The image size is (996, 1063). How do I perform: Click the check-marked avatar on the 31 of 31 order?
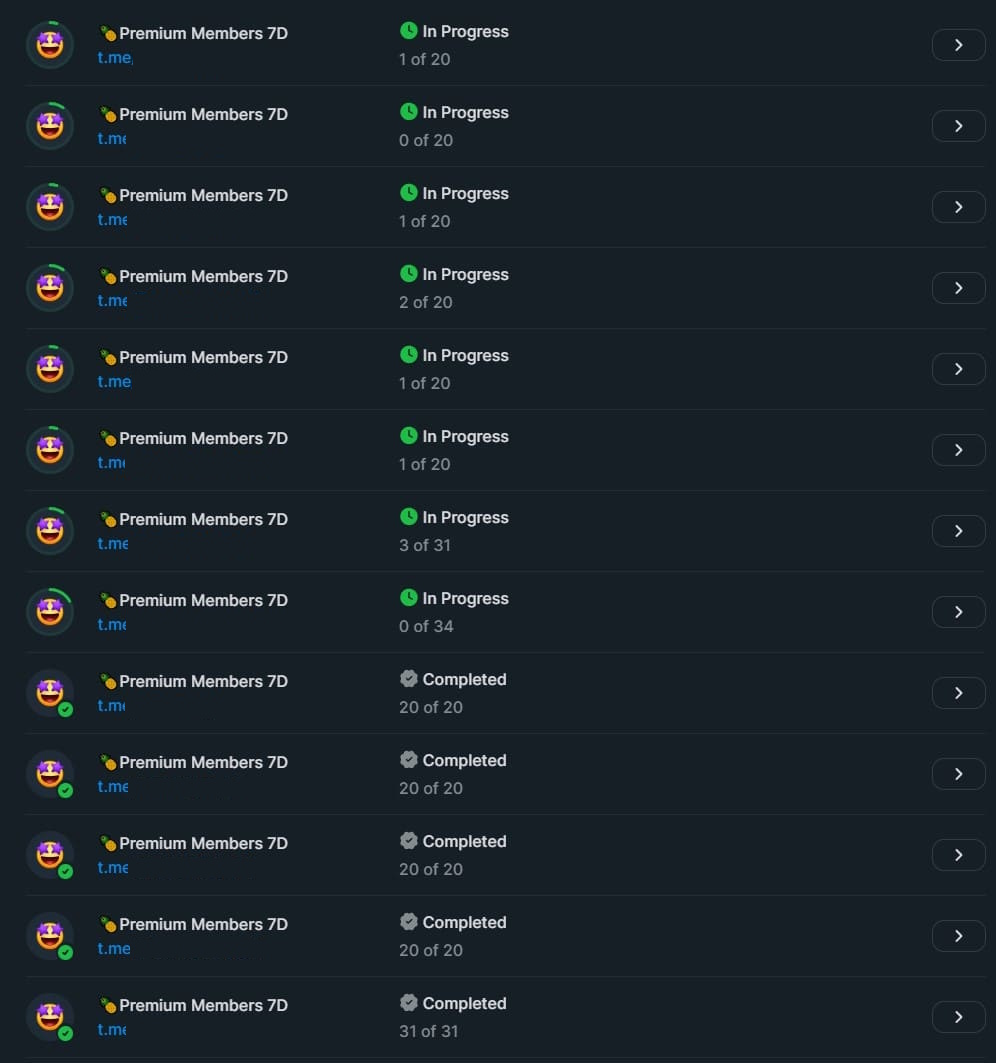[x=50, y=1017]
